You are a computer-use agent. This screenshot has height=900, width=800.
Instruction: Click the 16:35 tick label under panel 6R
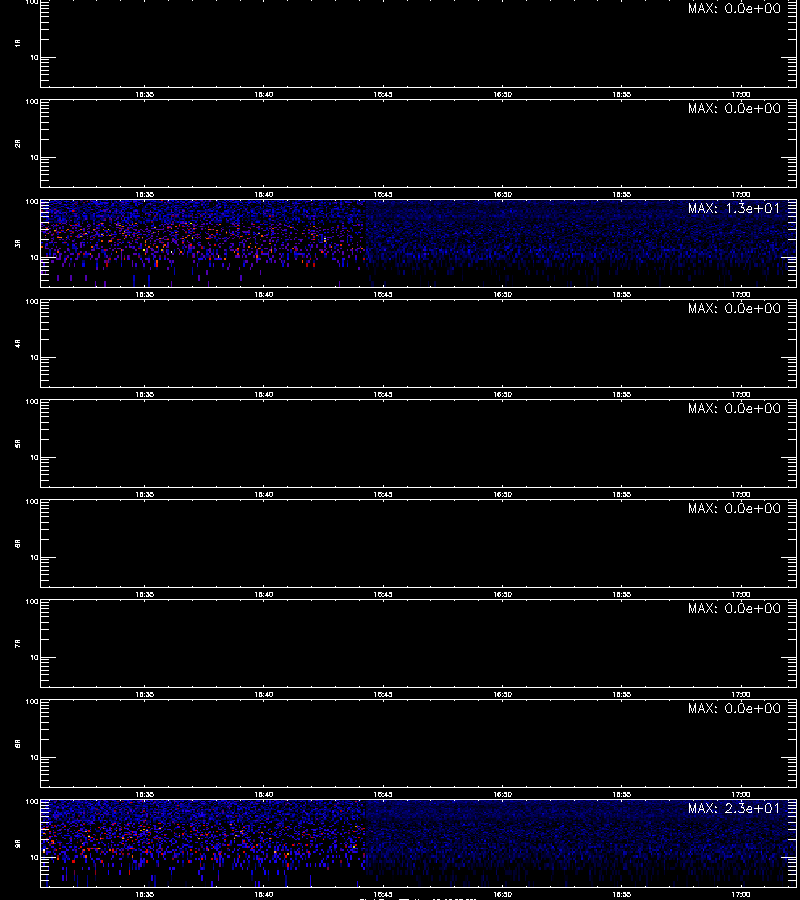145,595
